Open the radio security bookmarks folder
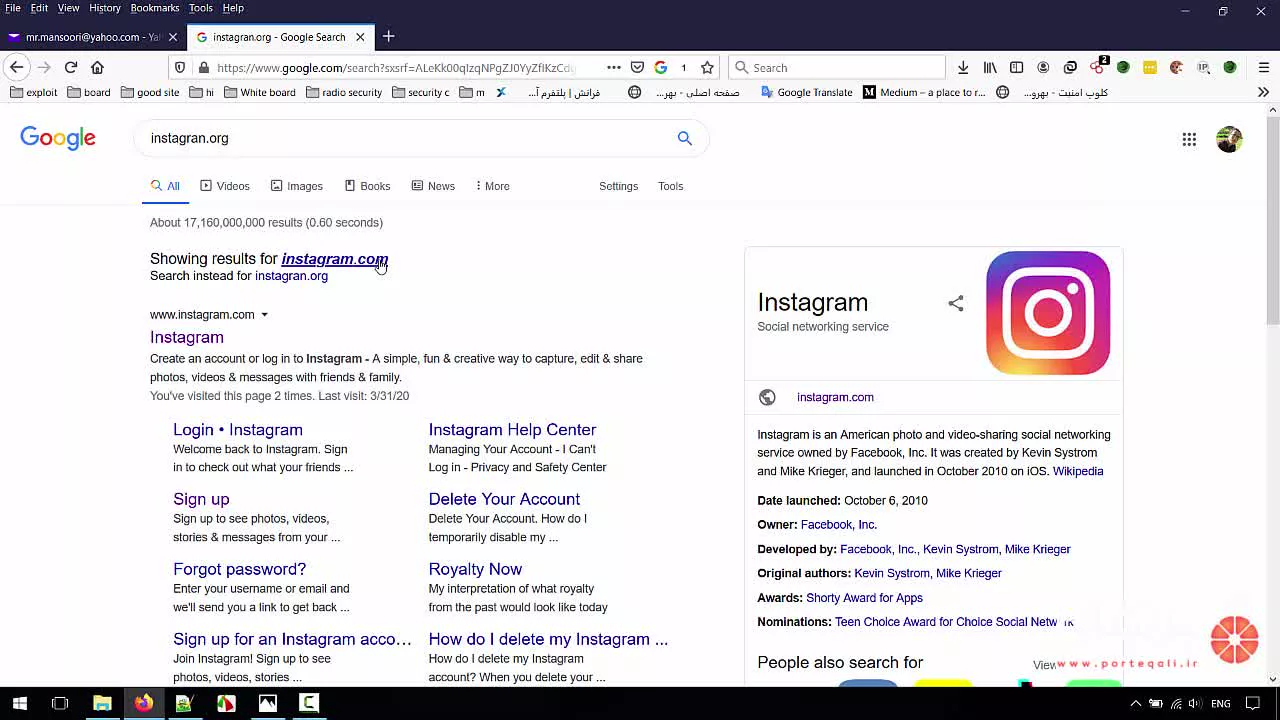This screenshot has width=1280, height=720. [344, 92]
